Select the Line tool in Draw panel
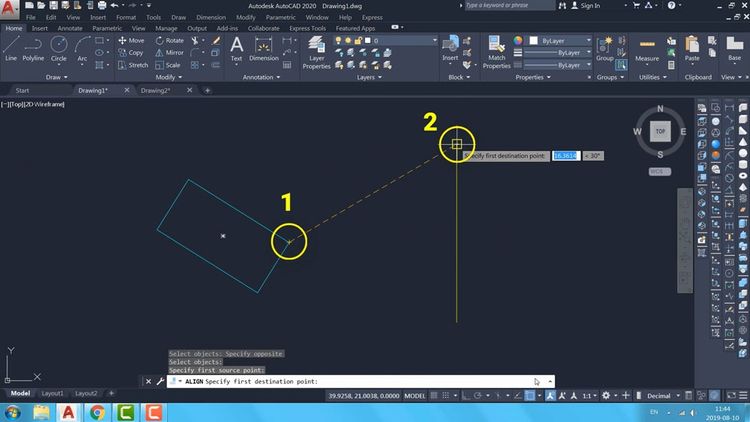This screenshot has width=750, height=422. (x=11, y=48)
